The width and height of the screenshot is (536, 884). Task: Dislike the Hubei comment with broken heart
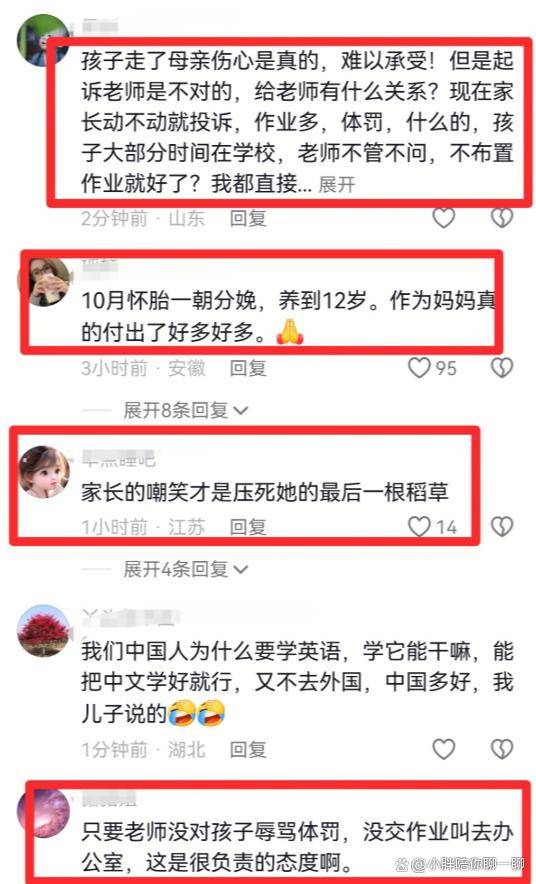[502, 749]
